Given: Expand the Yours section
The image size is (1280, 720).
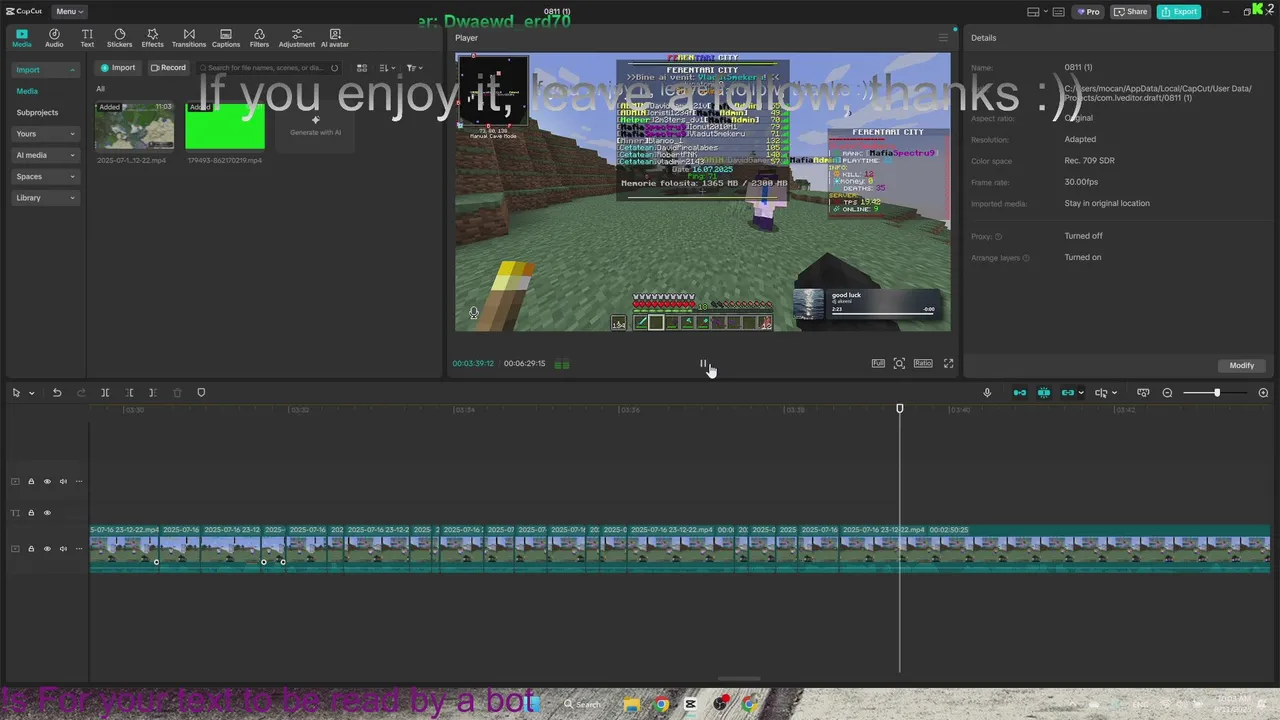Looking at the screenshot, I should click(45, 134).
